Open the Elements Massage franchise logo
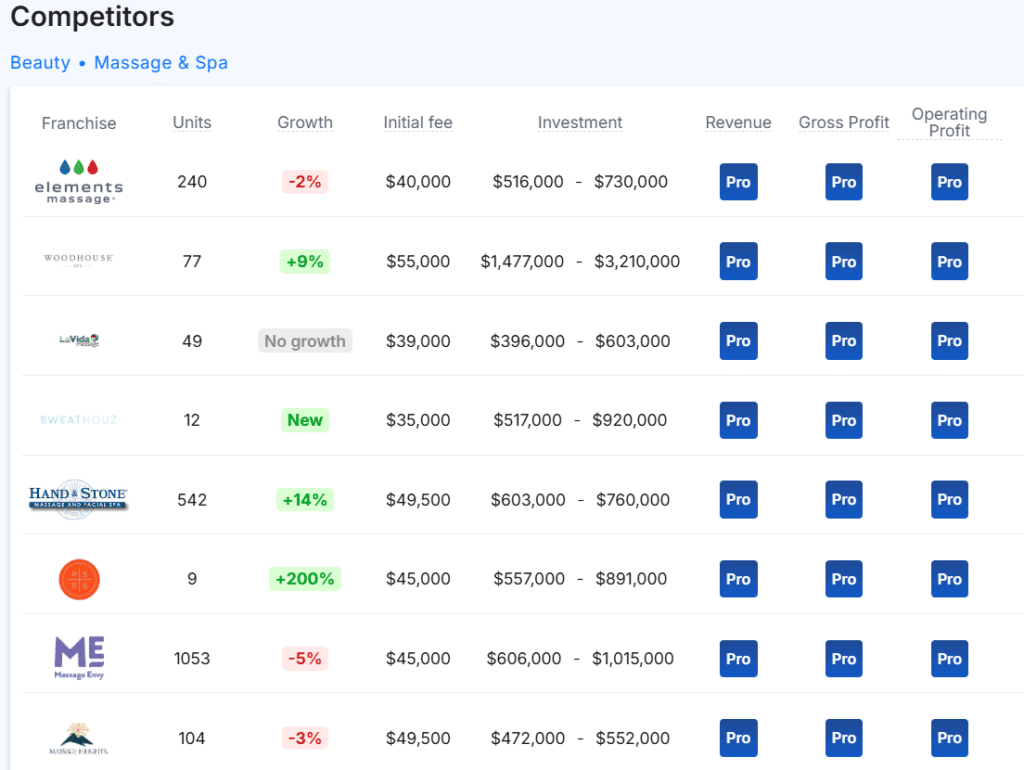Image resolution: width=1024 pixels, height=770 pixels. click(78, 182)
